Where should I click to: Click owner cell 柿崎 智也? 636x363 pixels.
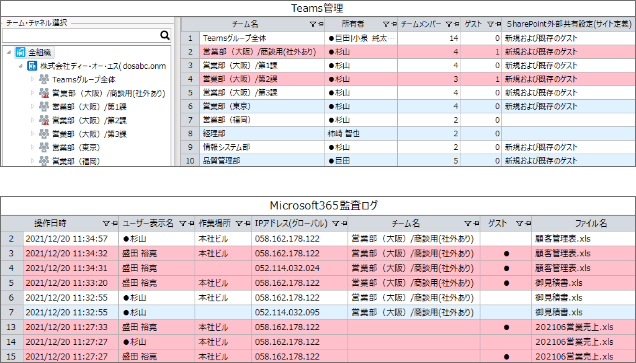[361, 133]
